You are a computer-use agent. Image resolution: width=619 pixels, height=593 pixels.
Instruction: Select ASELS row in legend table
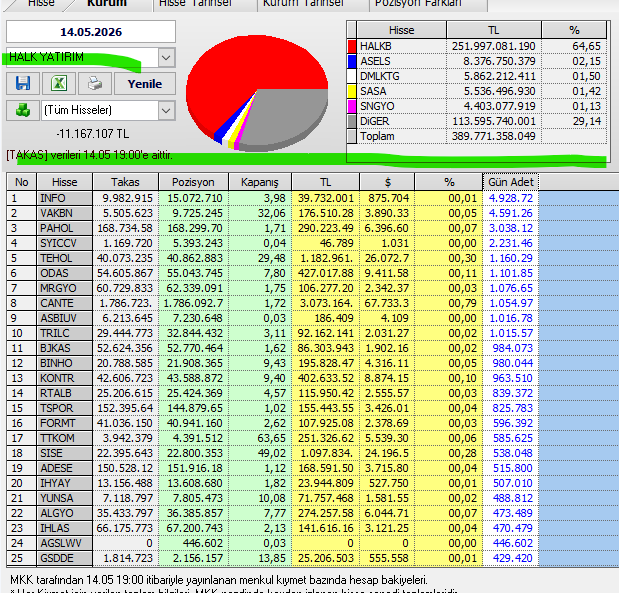coord(477,61)
